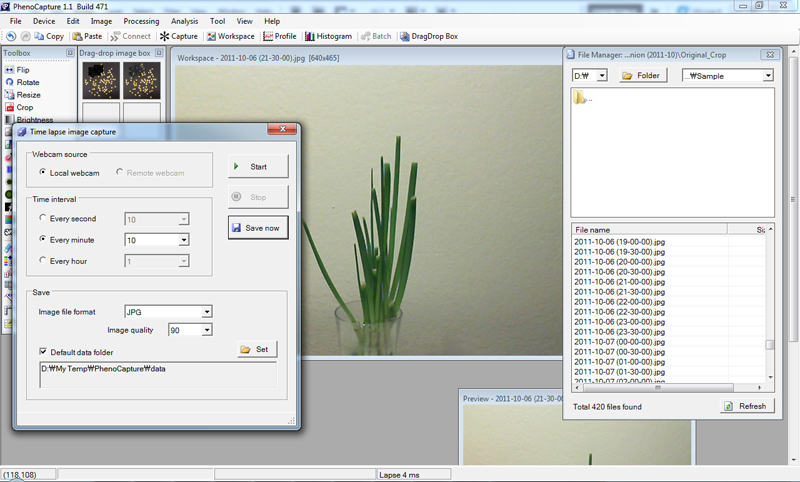Expand the Every minute value dropdown
800x482 pixels.
coord(183,240)
